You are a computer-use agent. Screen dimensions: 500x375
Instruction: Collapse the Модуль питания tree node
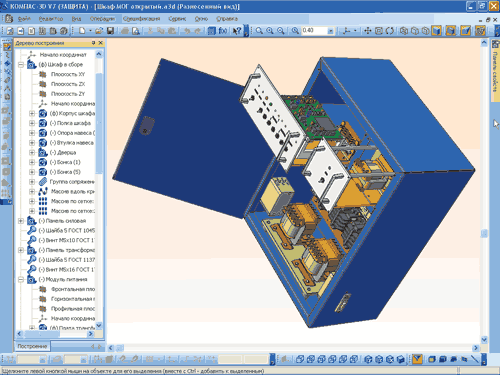[x=21, y=279]
